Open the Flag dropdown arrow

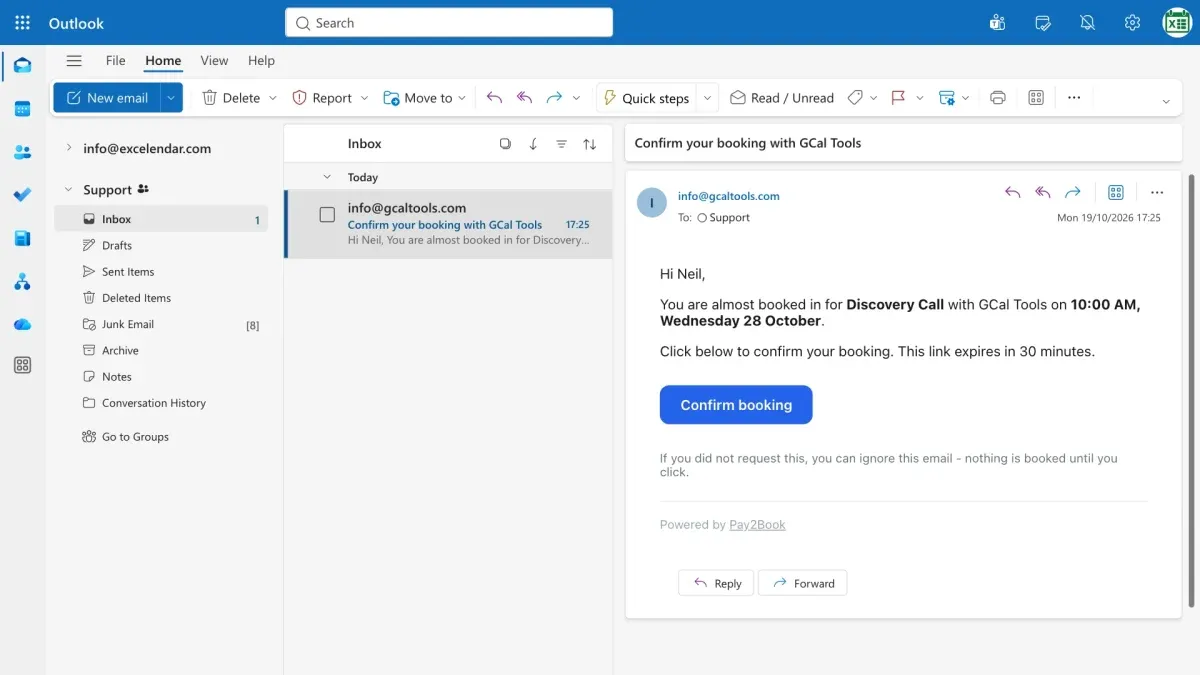pos(919,98)
